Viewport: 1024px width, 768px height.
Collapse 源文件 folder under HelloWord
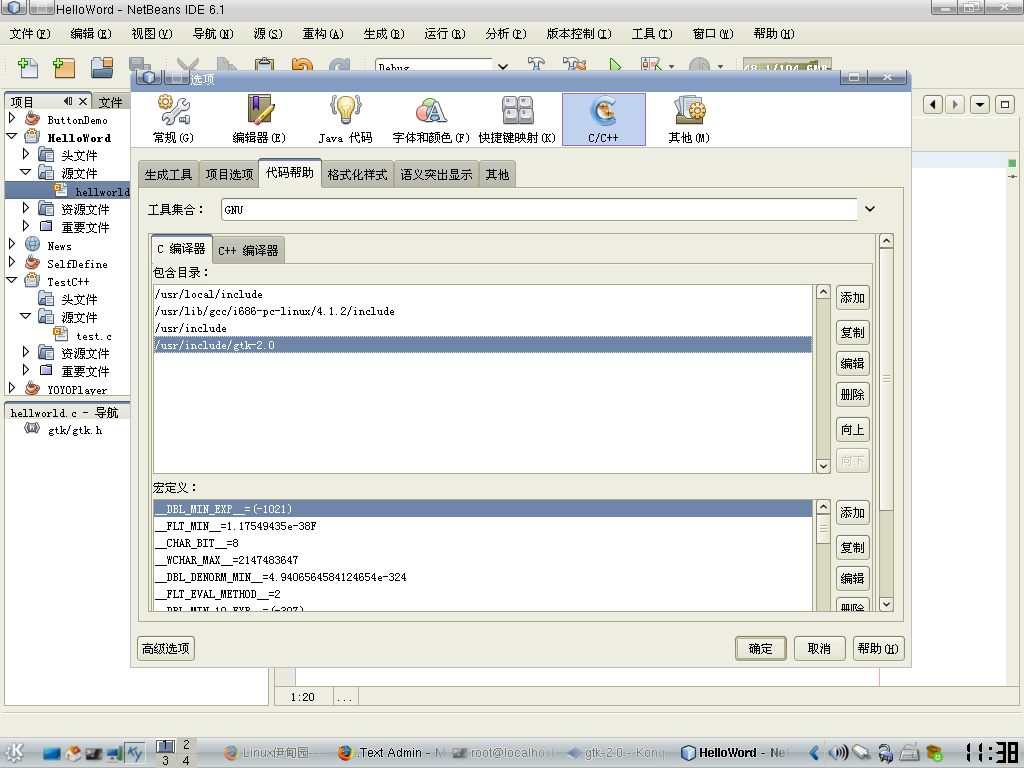point(25,172)
